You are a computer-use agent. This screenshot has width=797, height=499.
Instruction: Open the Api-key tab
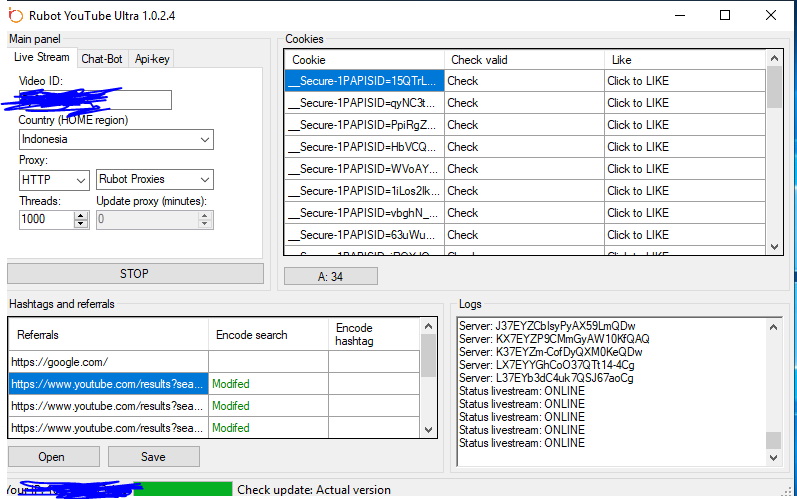pos(152,59)
